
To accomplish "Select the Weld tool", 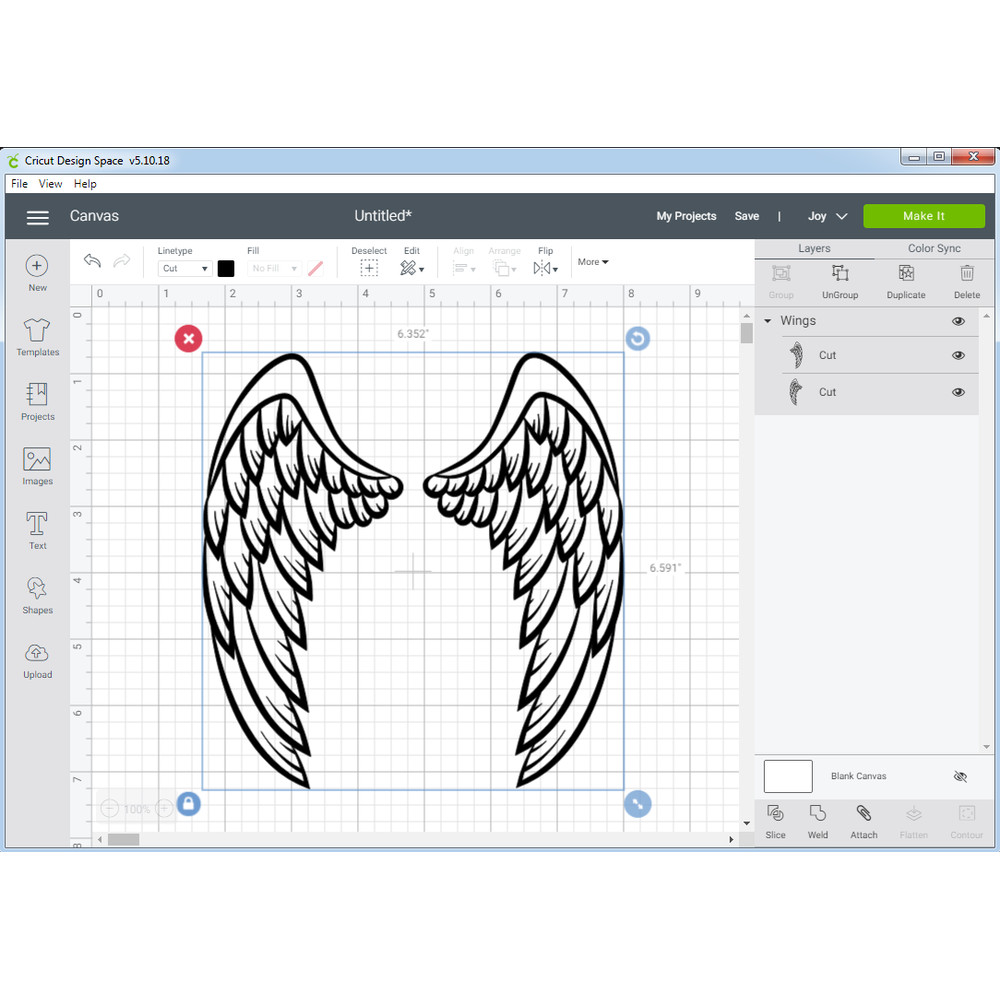I will coord(817,820).
